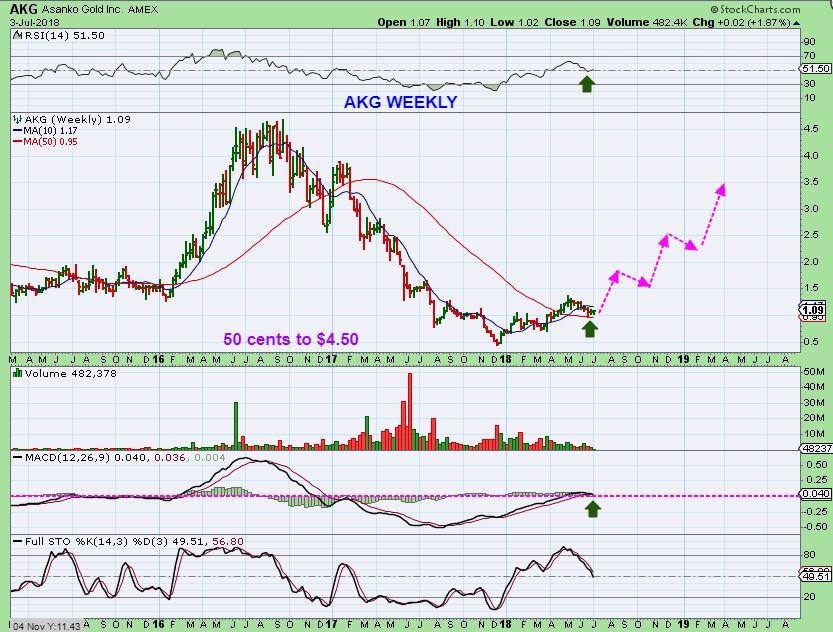Click the 30 level label on RSI axis
833x632 pixels.
[x=809, y=83]
